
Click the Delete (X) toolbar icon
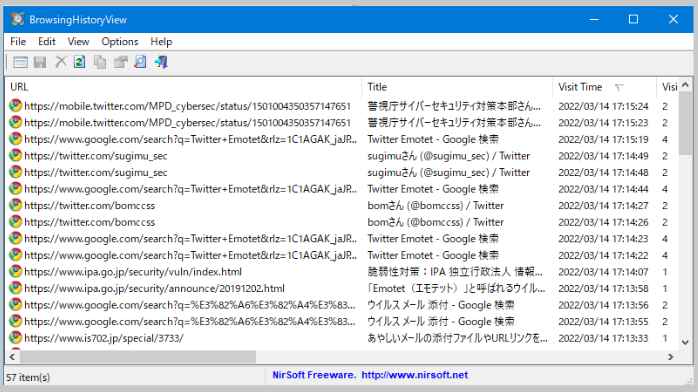61,62
